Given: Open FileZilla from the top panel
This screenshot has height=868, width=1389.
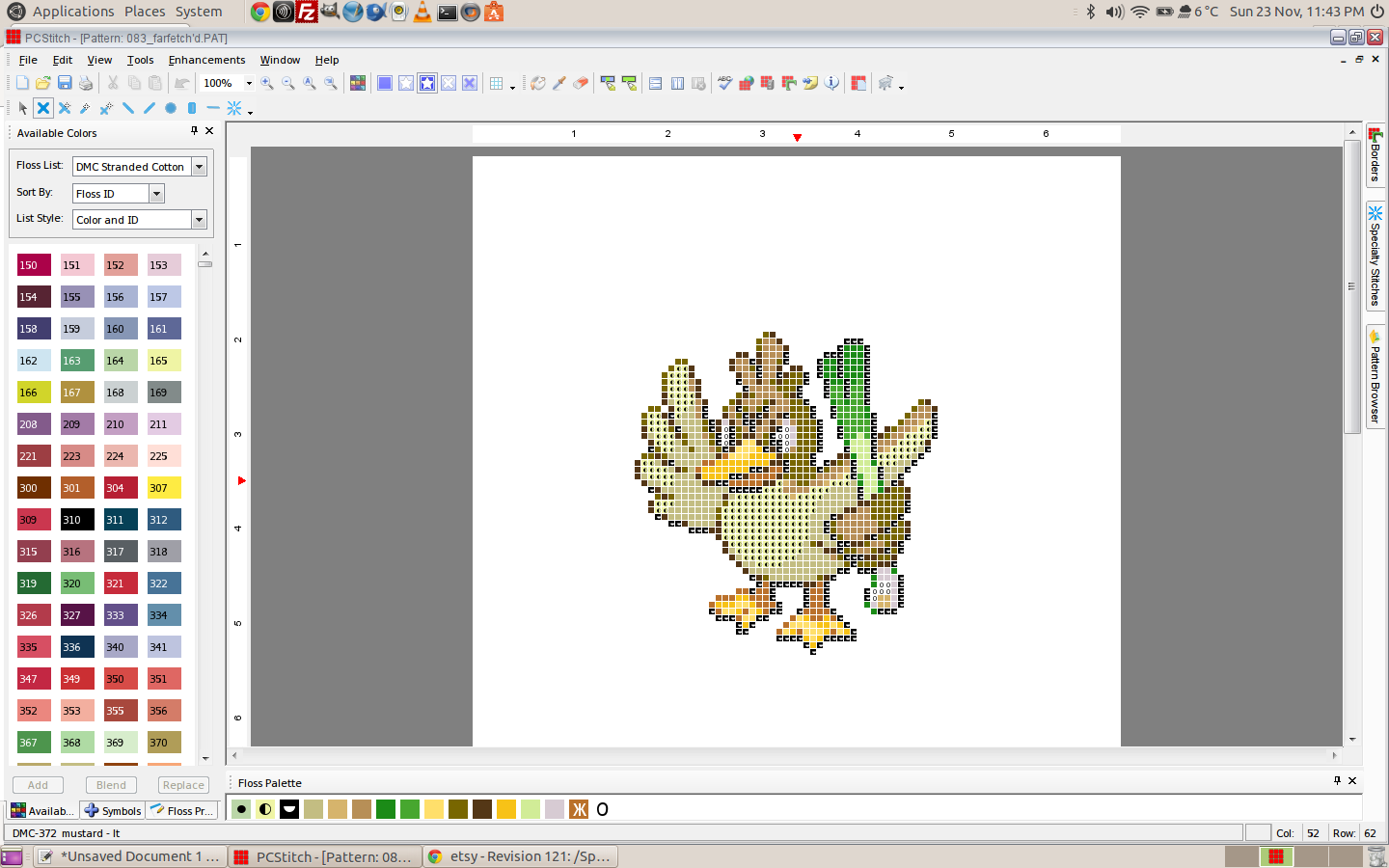Looking at the screenshot, I should tap(307, 12).
